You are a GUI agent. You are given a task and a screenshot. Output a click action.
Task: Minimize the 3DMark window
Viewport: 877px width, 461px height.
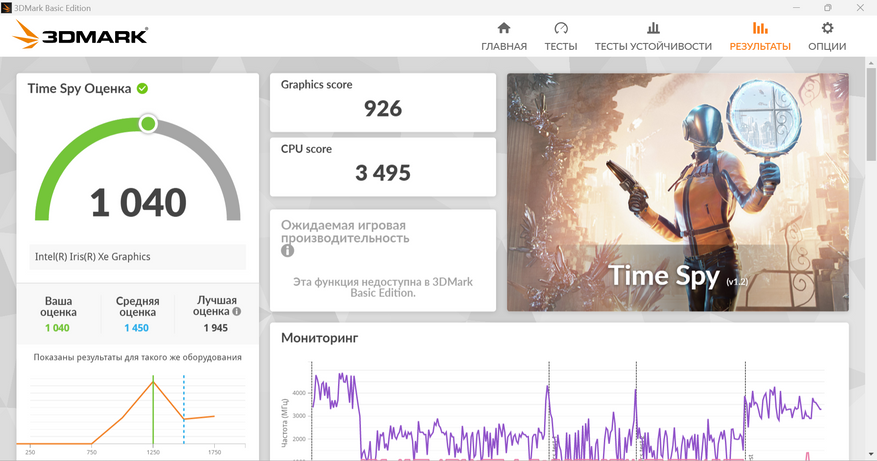796,8
